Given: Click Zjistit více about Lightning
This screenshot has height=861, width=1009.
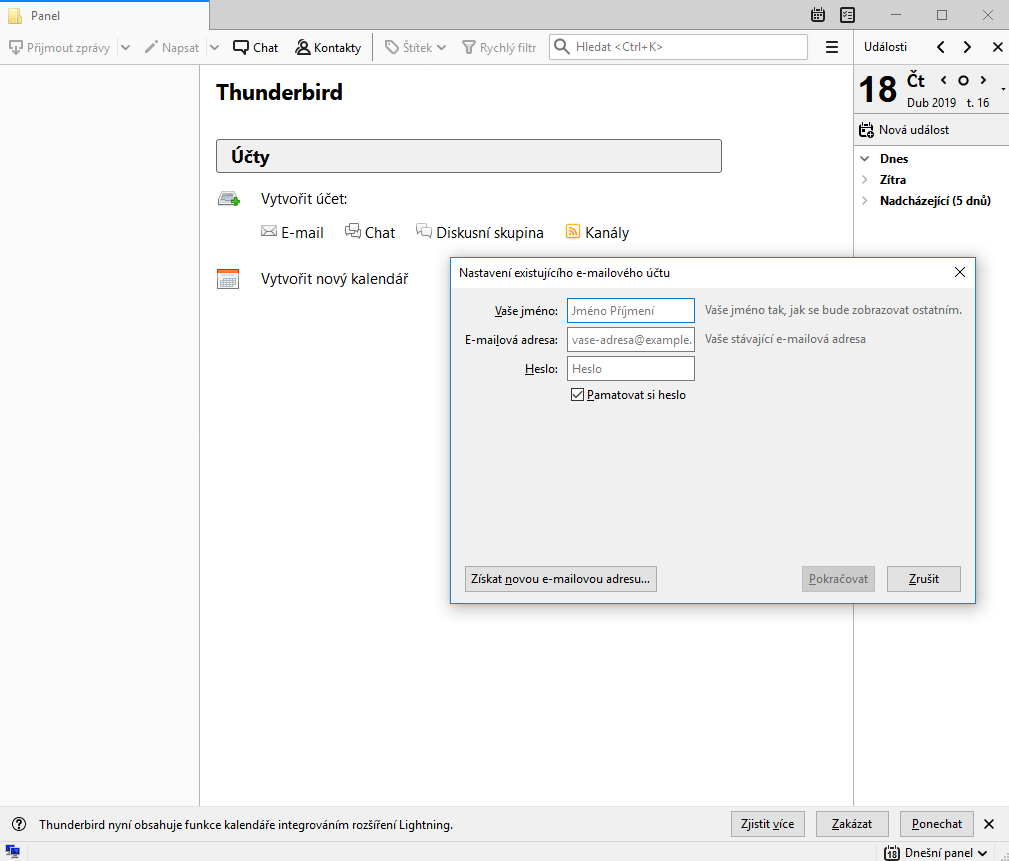Looking at the screenshot, I should pyautogui.click(x=768, y=824).
